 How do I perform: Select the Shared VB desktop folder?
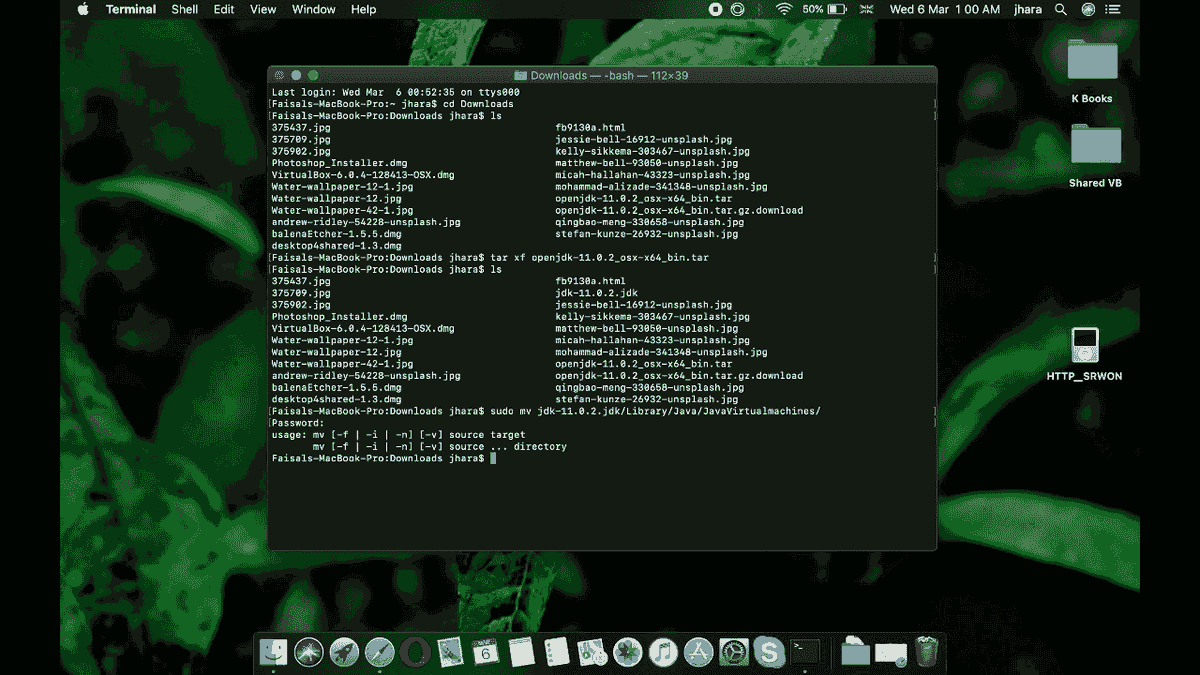pyautogui.click(x=1095, y=156)
